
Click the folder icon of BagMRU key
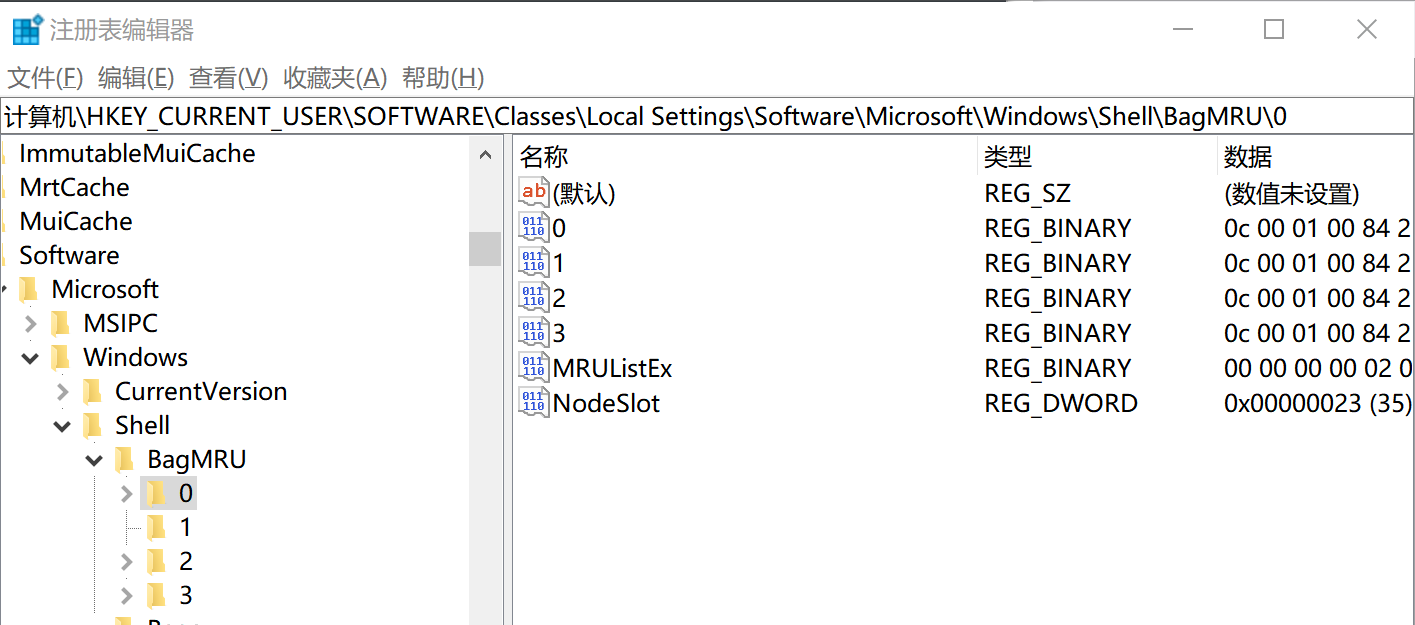tap(126, 459)
